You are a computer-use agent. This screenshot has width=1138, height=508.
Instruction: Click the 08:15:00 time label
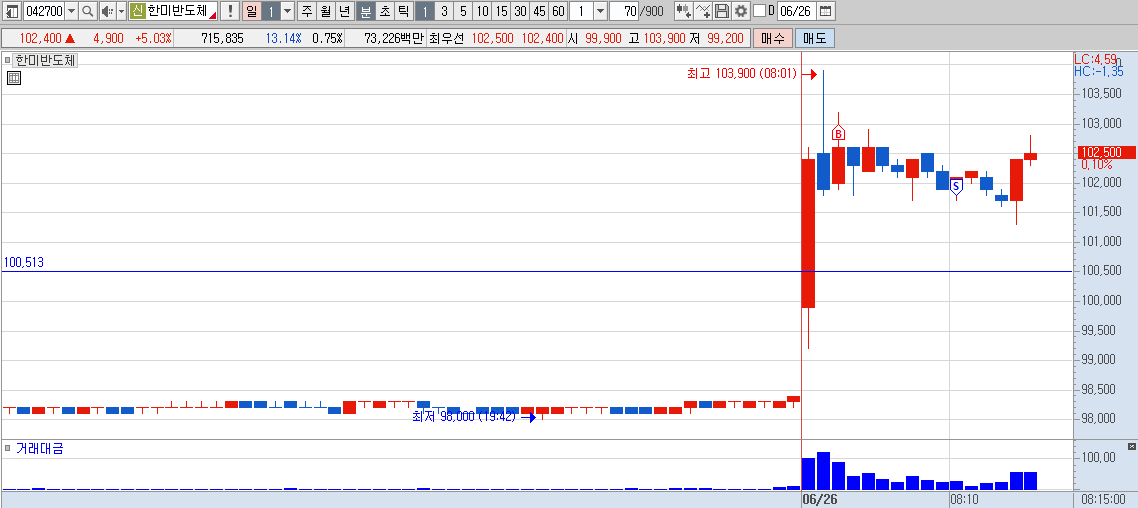(1103, 500)
